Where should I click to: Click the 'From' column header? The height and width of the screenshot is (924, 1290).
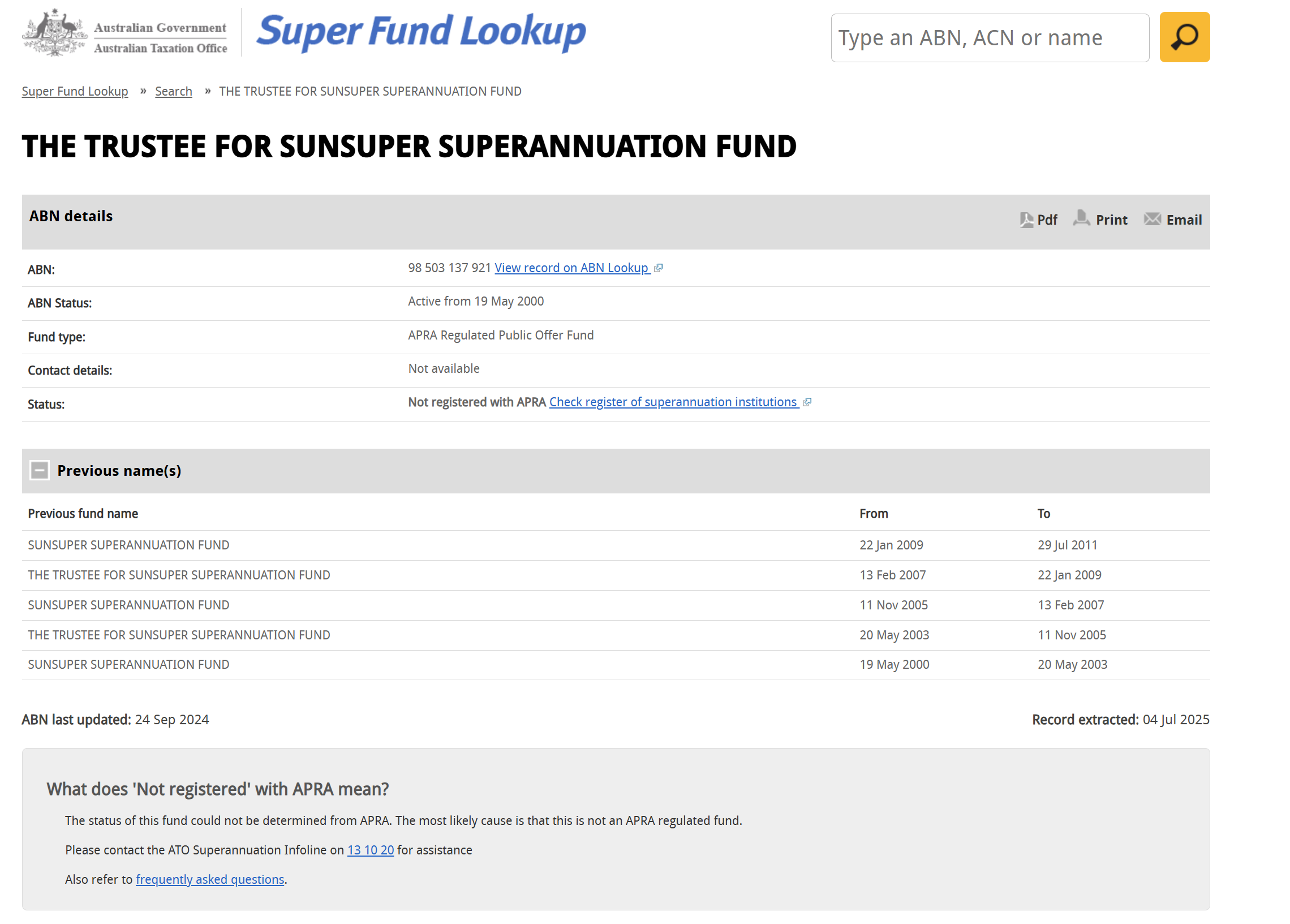[x=874, y=514]
